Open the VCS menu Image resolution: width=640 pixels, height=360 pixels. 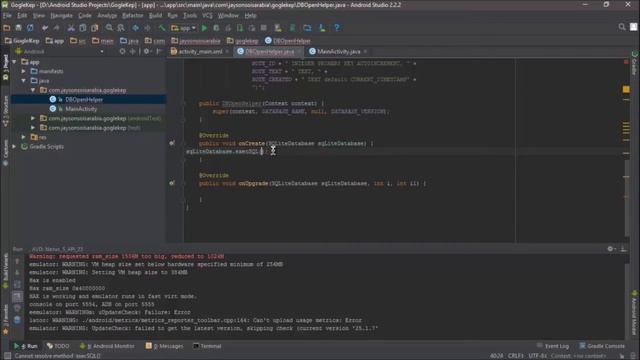pos(207,16)
